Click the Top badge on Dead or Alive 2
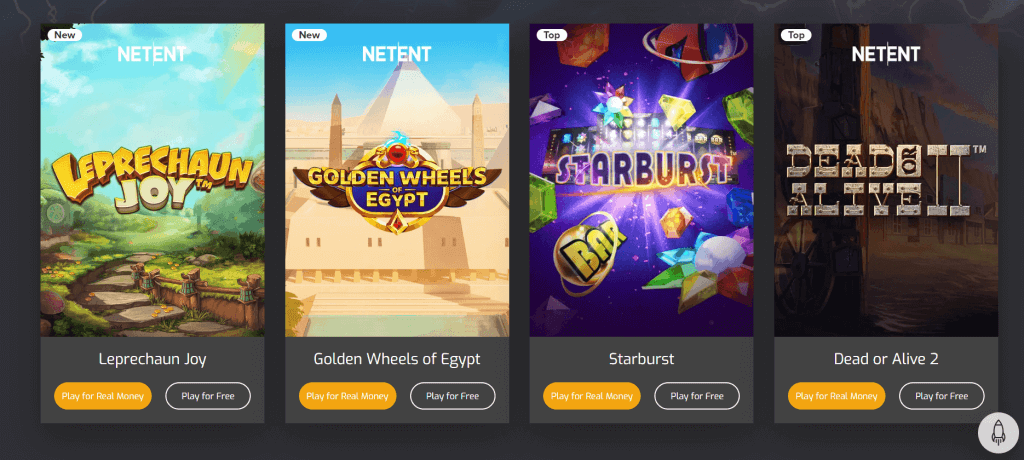Image resolution: width=1024 pixels, height=460 pixels. 797,35
